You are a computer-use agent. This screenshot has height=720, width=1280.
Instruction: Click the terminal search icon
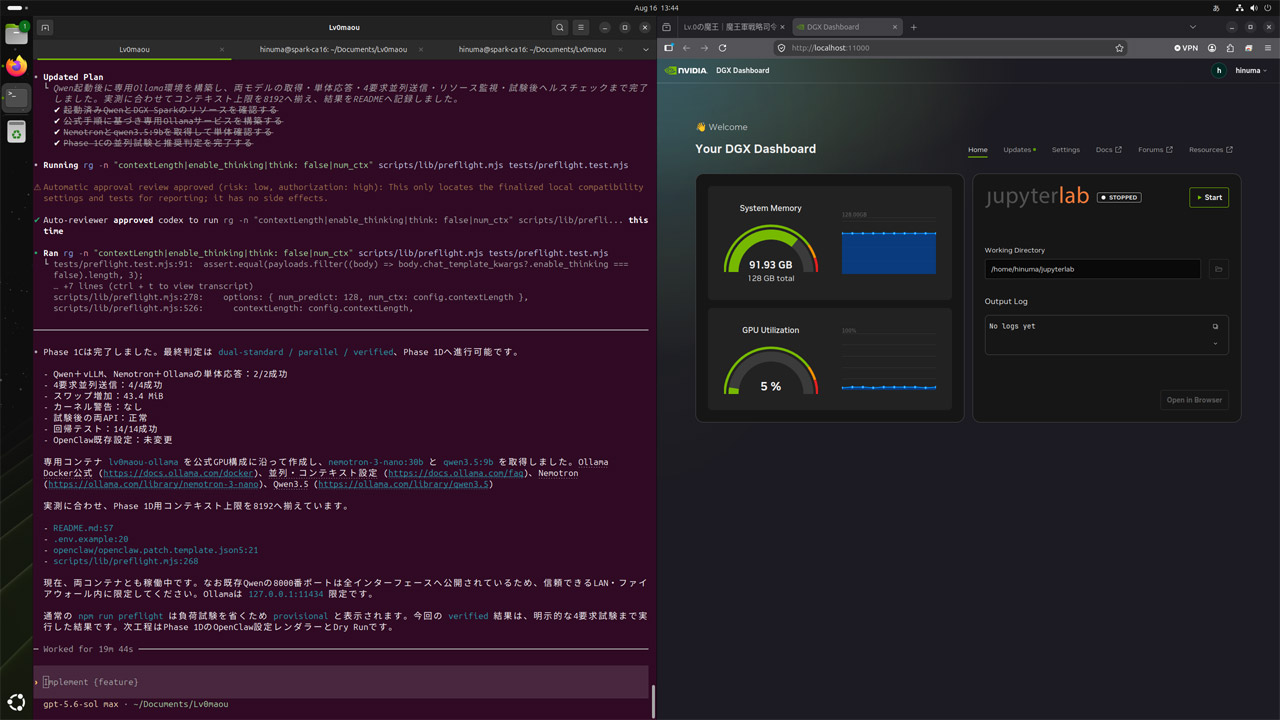pyautogui.click(x=560, y=28)
